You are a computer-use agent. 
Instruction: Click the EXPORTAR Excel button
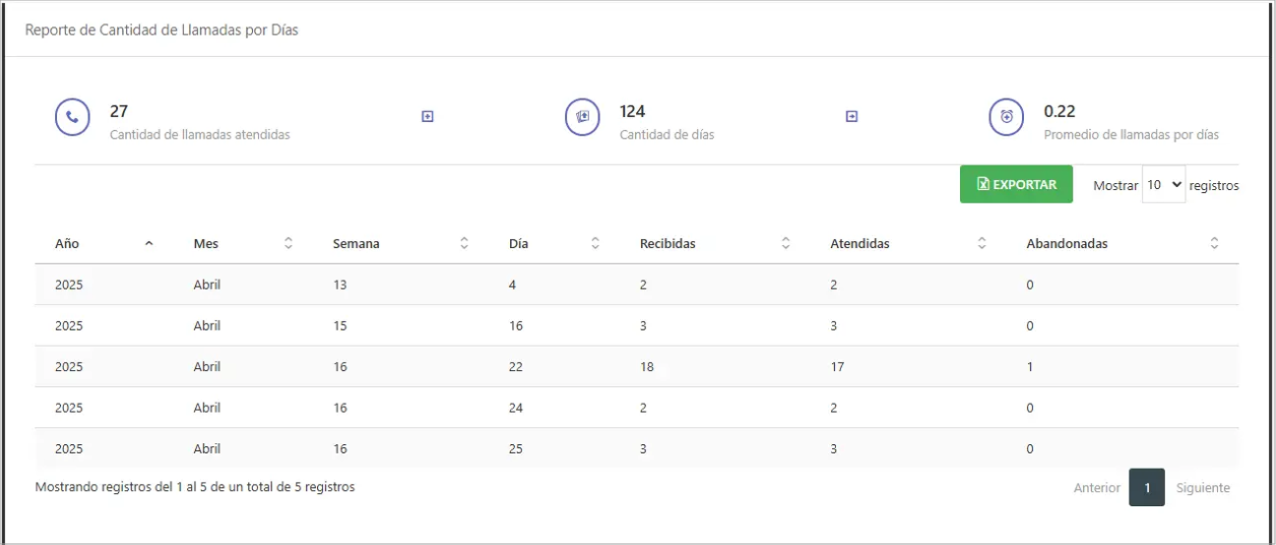point(1015,185)
